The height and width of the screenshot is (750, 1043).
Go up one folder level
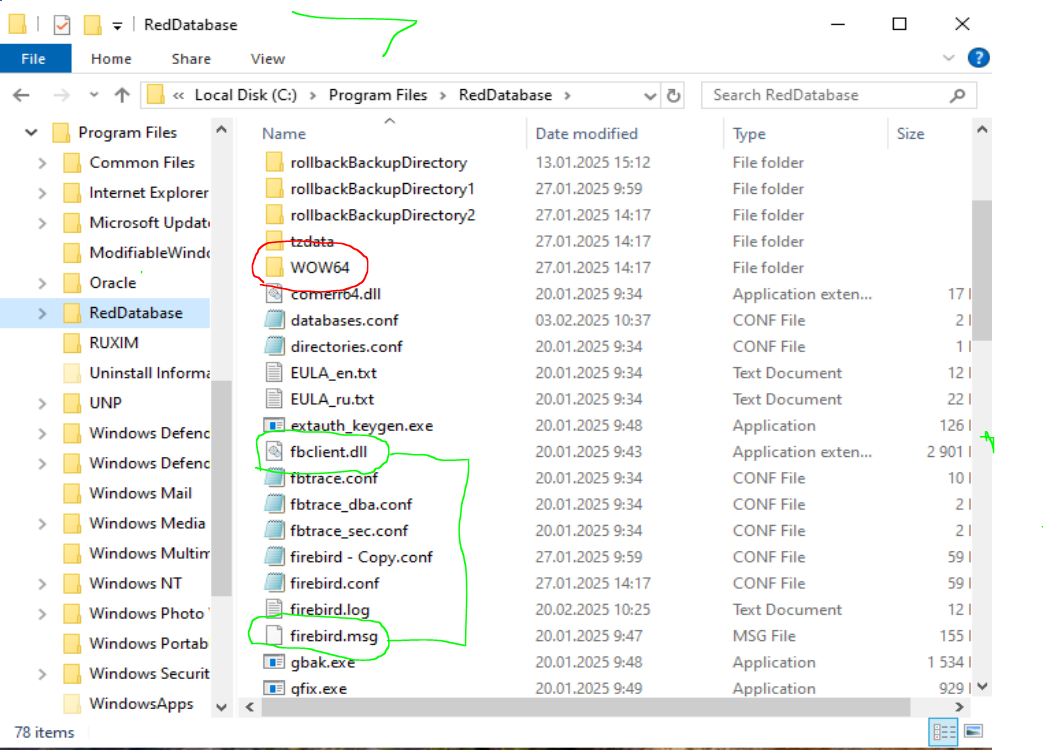pos(122,95)
